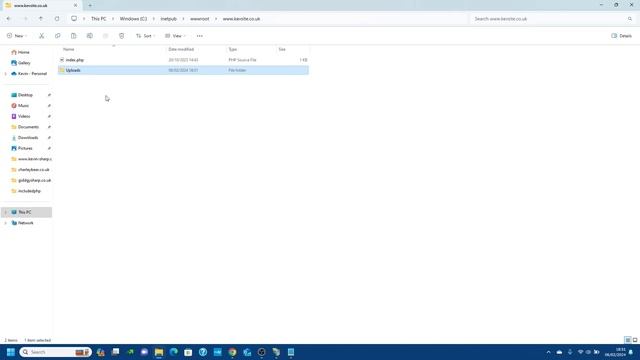Open the includedphp pinned folder
The width and height of the screenshot is (640, 360).
pos(29,191)
